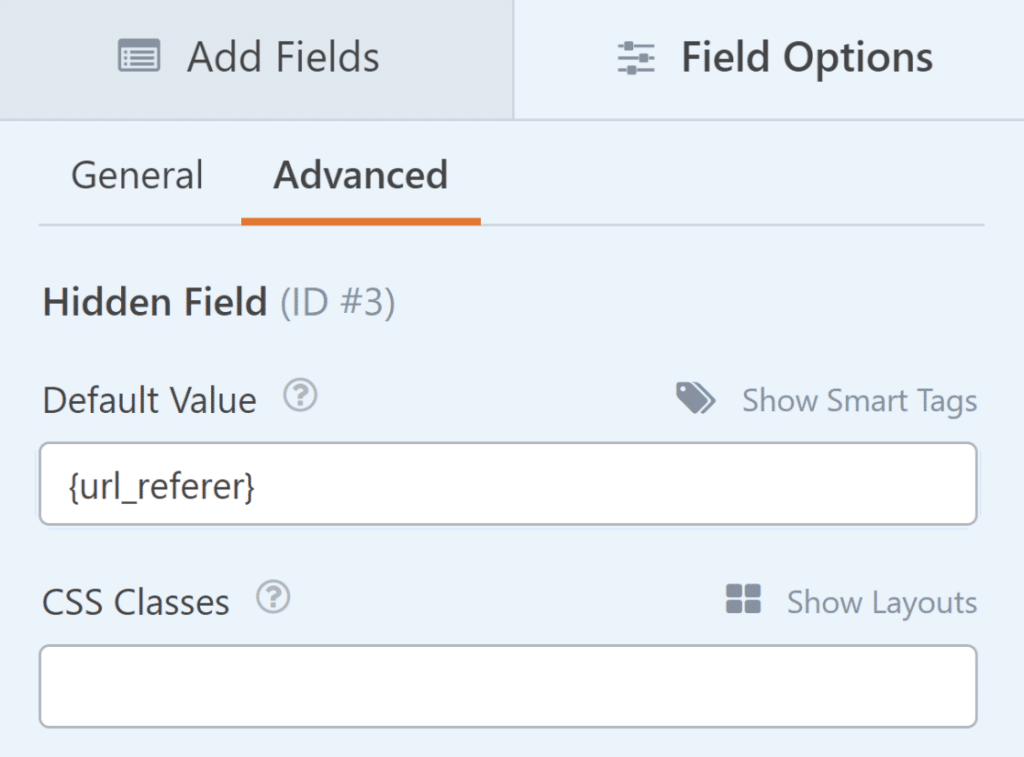1024x757 pixels.
Task: Click the Hidden Field (ID #3) heading
Action: [218, 302]
